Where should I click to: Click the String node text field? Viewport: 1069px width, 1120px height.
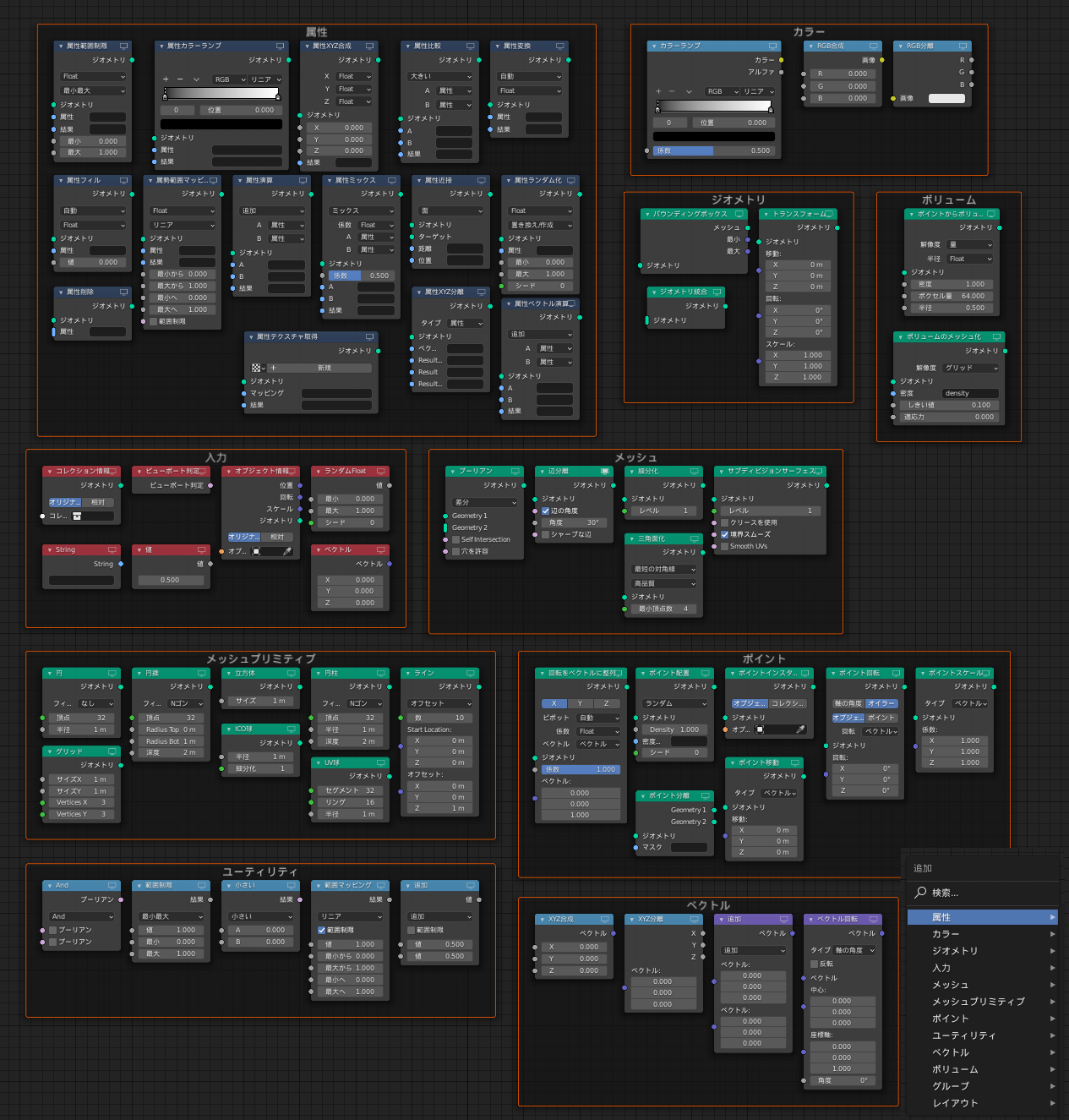tap(82, 580)
